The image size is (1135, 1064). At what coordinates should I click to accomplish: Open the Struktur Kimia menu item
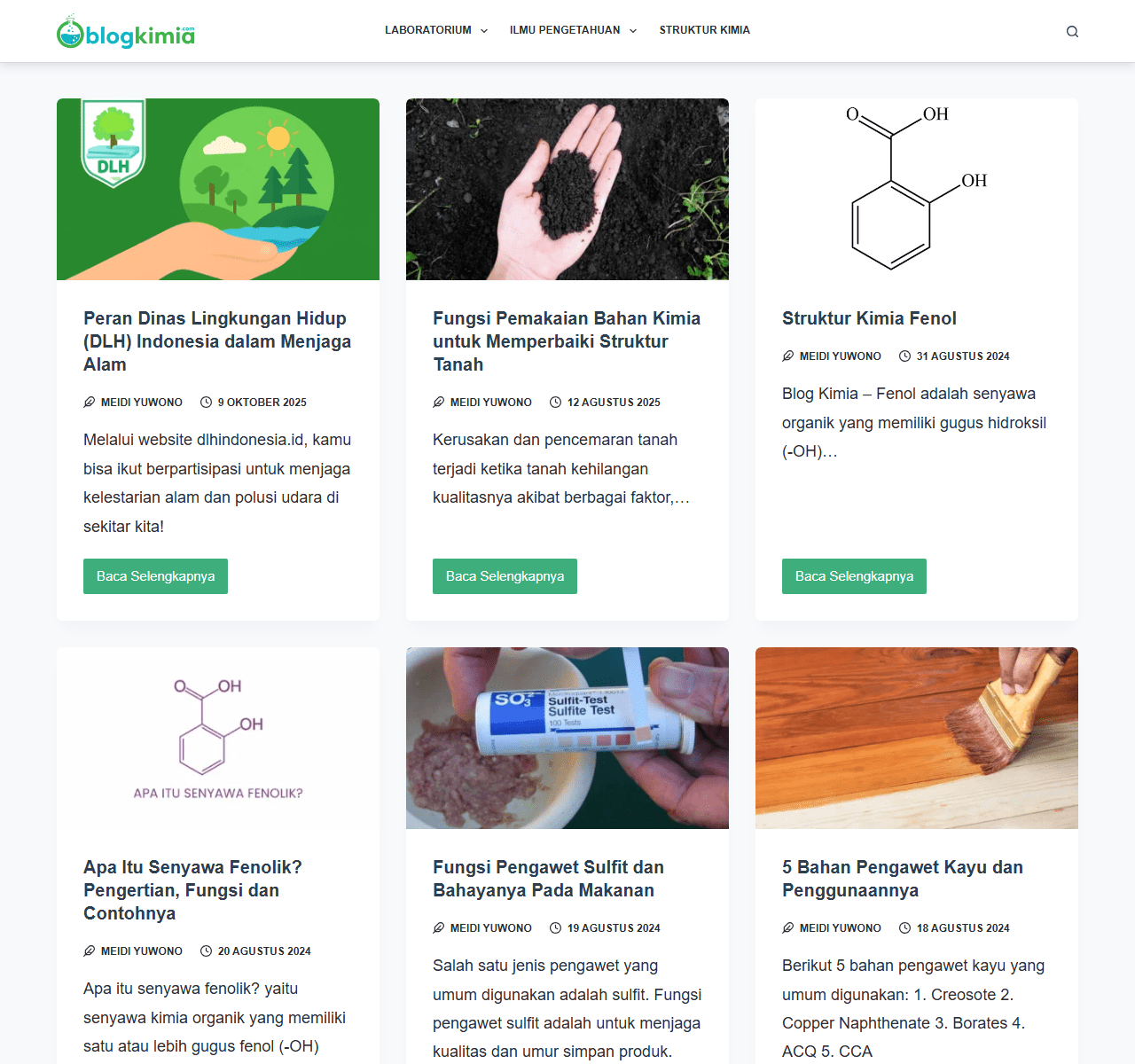[705, 30]
